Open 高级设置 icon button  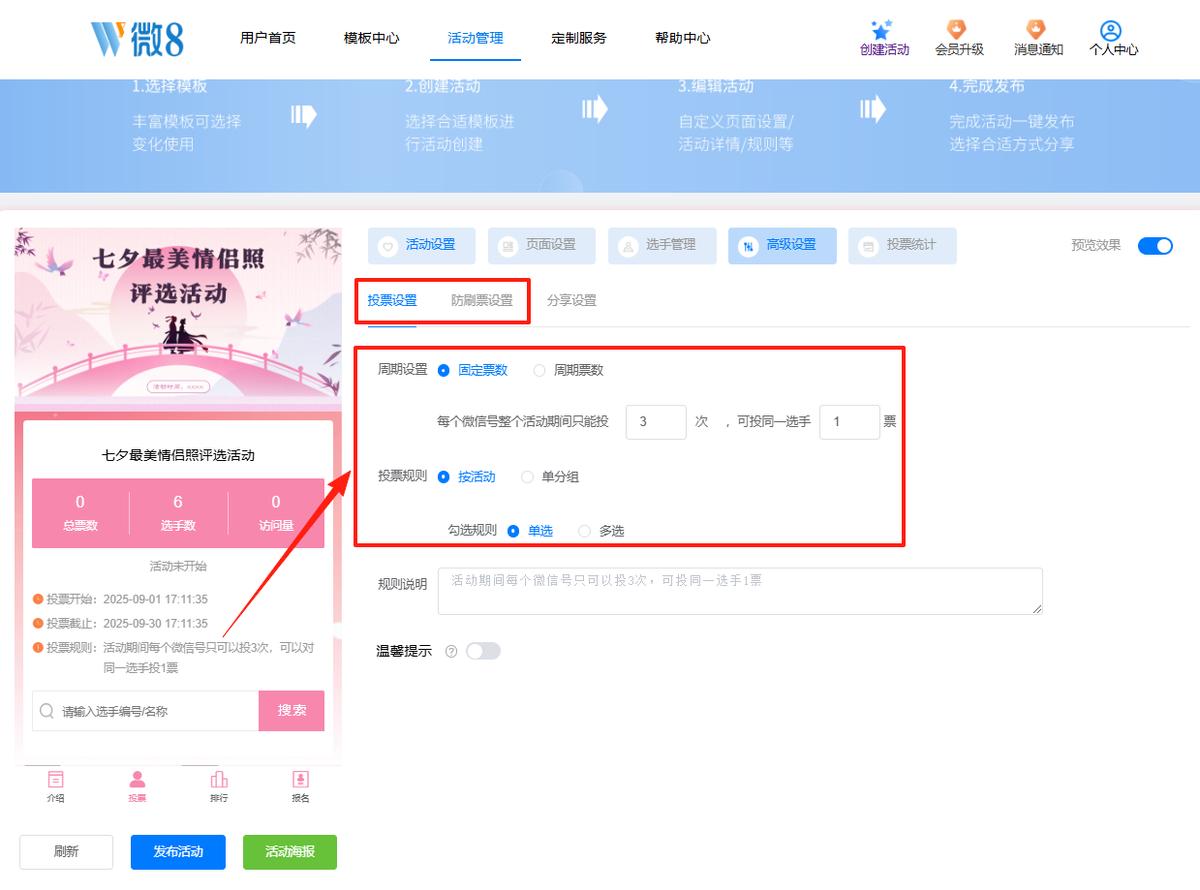tap(782, 245)
